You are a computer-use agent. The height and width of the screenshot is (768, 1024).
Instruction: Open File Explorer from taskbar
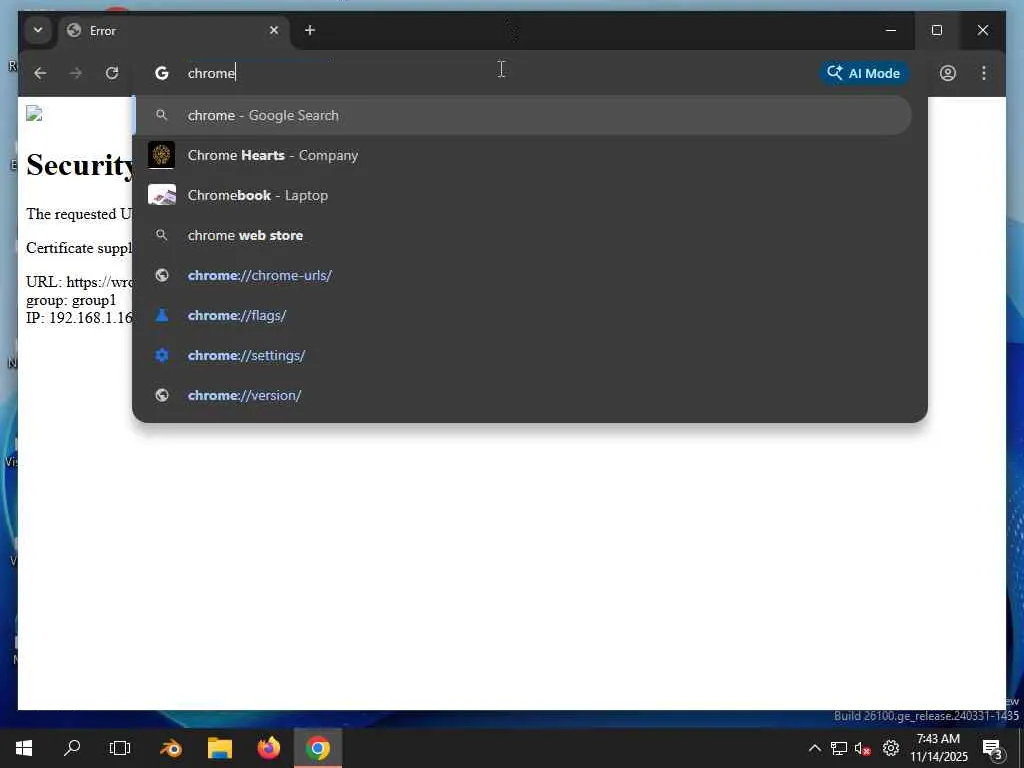coord(220,748)
